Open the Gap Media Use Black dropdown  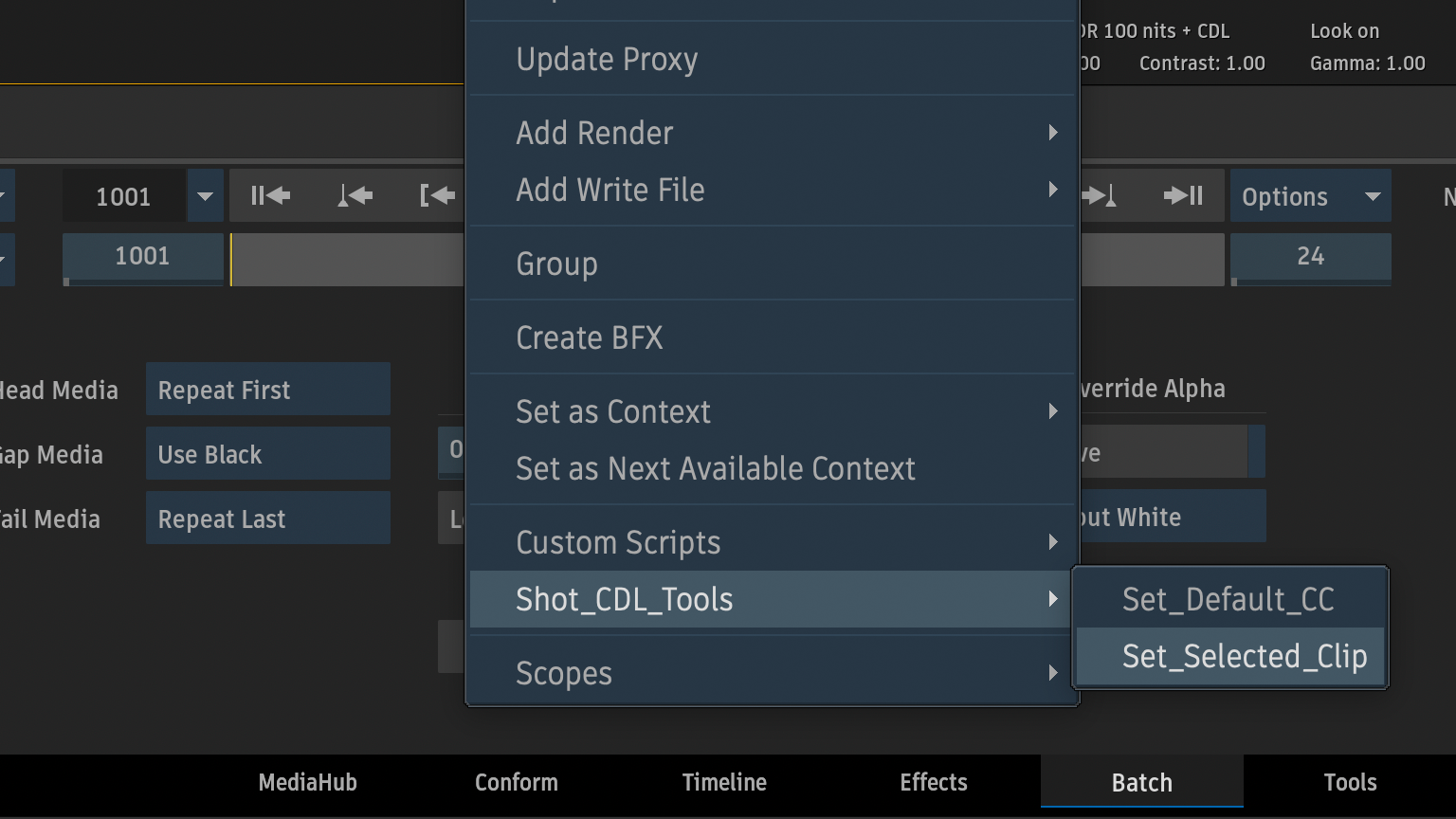tap(267, 454)
